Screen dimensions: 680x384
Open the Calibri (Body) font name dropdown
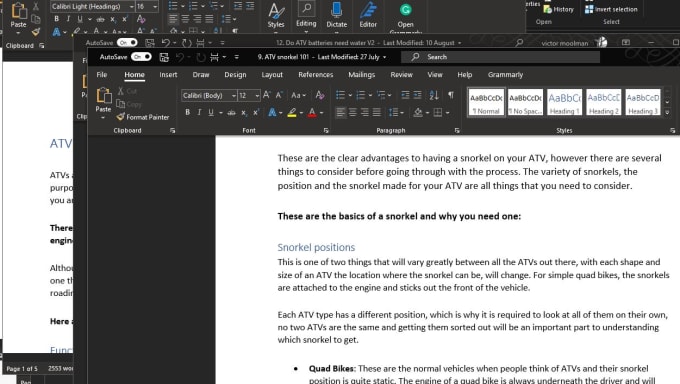[234, 95]
